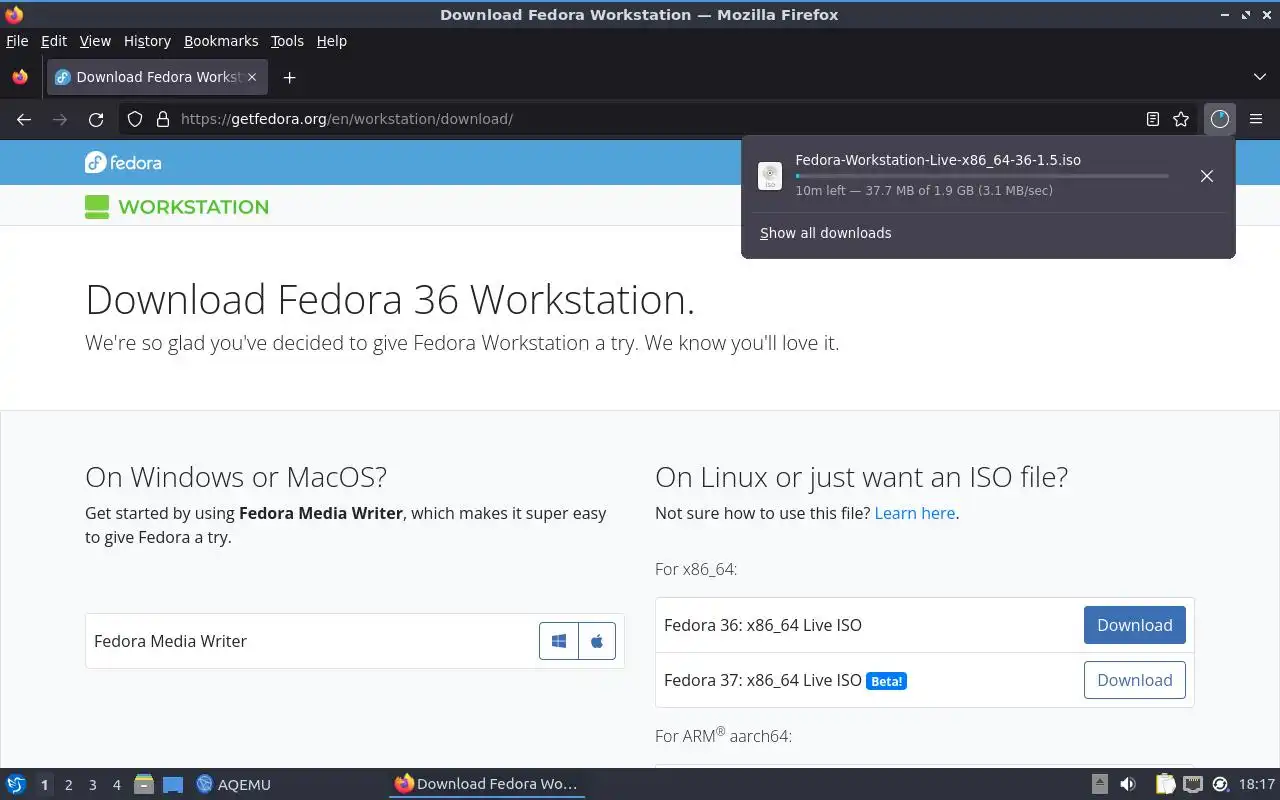Click the show desktop taskbar icon
Image resolution: width=1280 pixels, height=800 pixels.
tap(173, 784)
